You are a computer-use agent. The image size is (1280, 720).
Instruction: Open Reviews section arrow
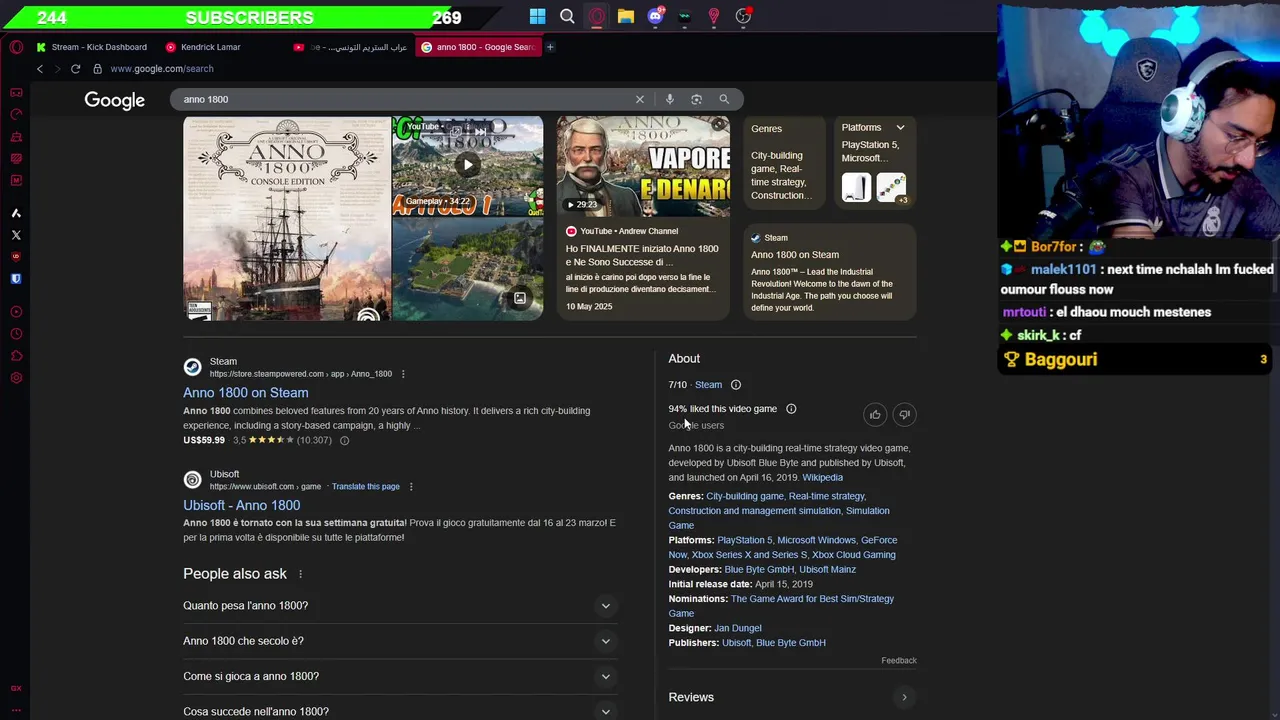904,698
